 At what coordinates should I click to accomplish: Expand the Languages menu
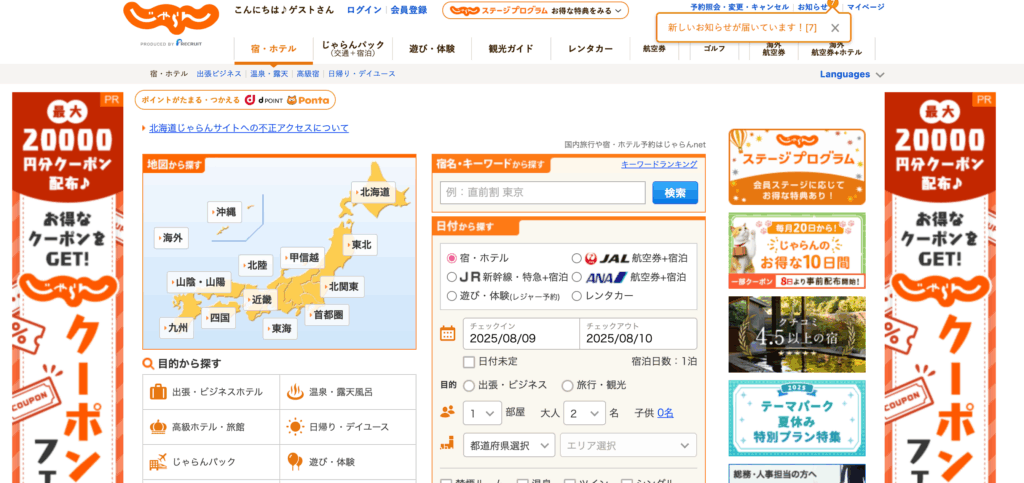point(852,74)
